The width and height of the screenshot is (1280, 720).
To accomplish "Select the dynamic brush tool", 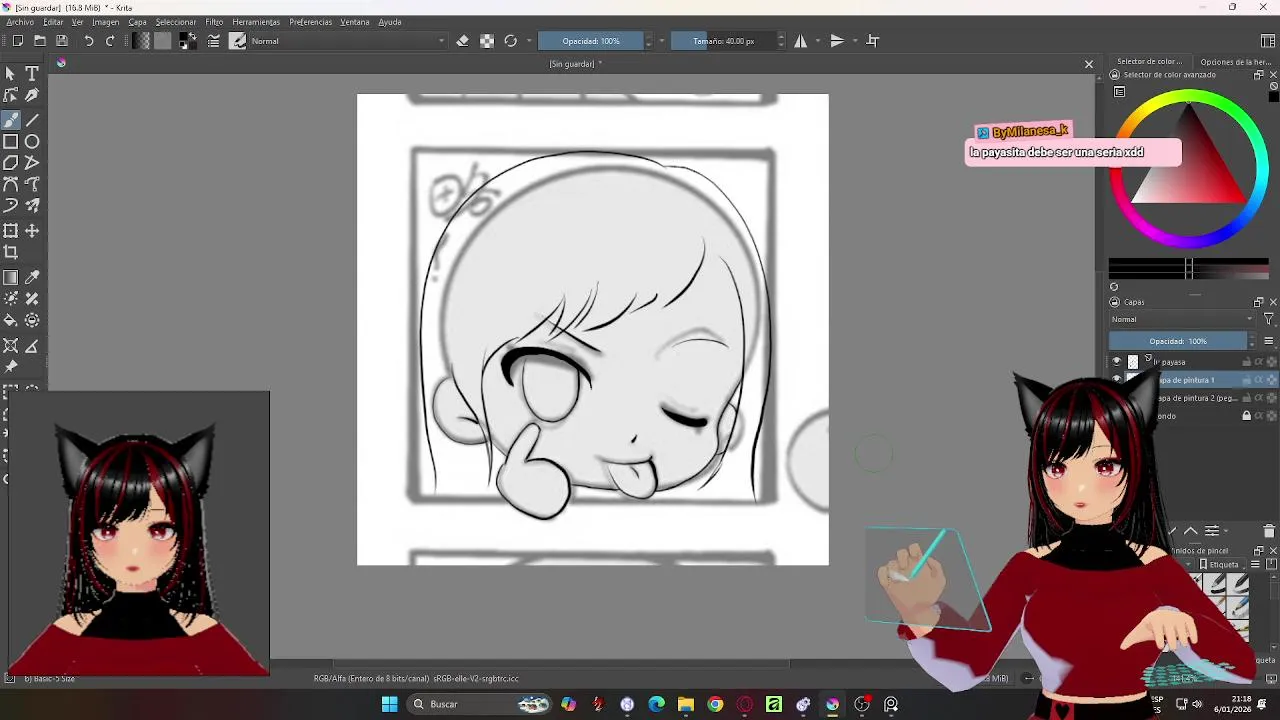I will [10, 205].
